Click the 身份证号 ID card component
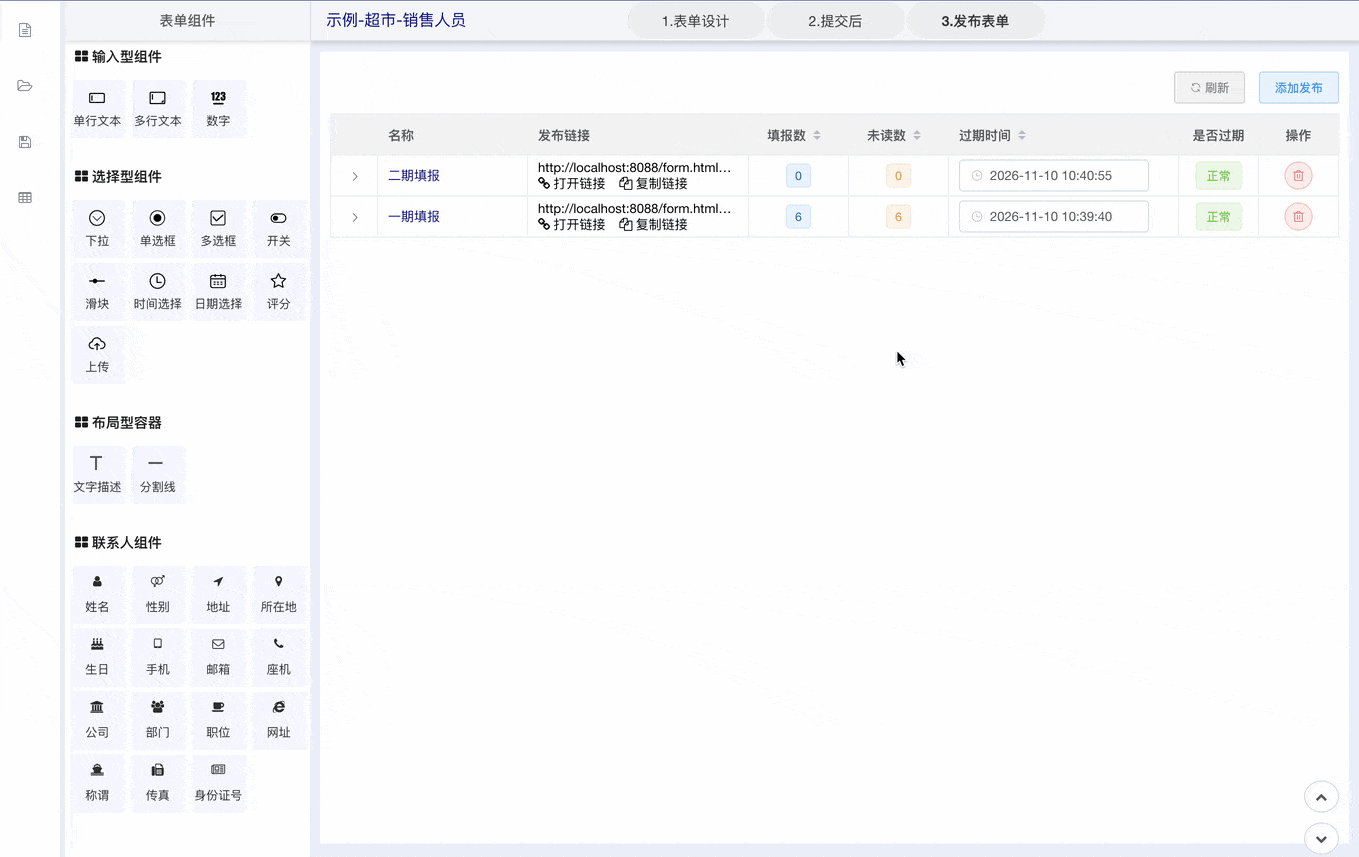Image resolution: width=1359 pixels, height=857 pixels. pyautogui.click(x=218, y=782)
